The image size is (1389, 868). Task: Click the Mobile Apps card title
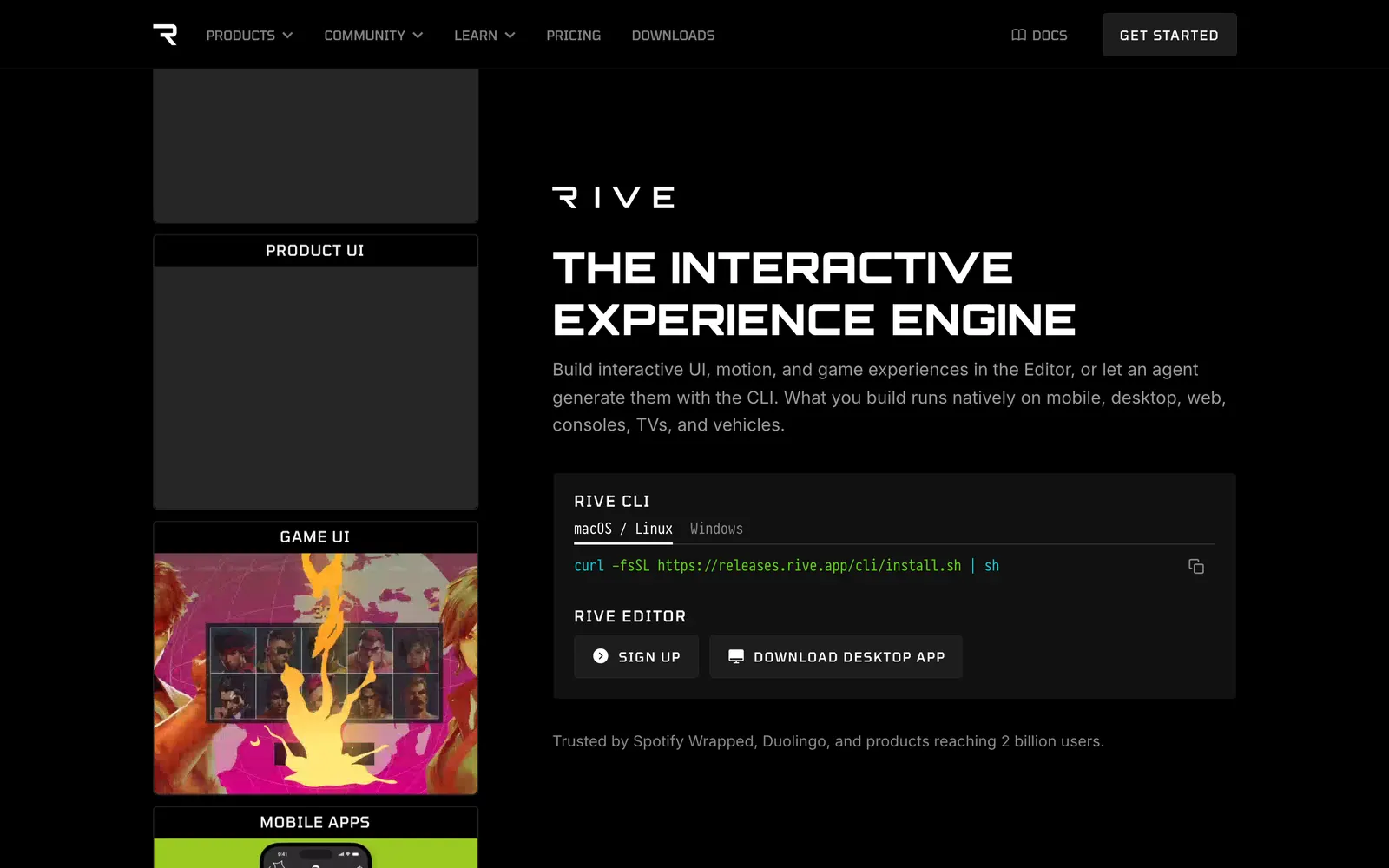pyautogui.click(x=315, y=822)
